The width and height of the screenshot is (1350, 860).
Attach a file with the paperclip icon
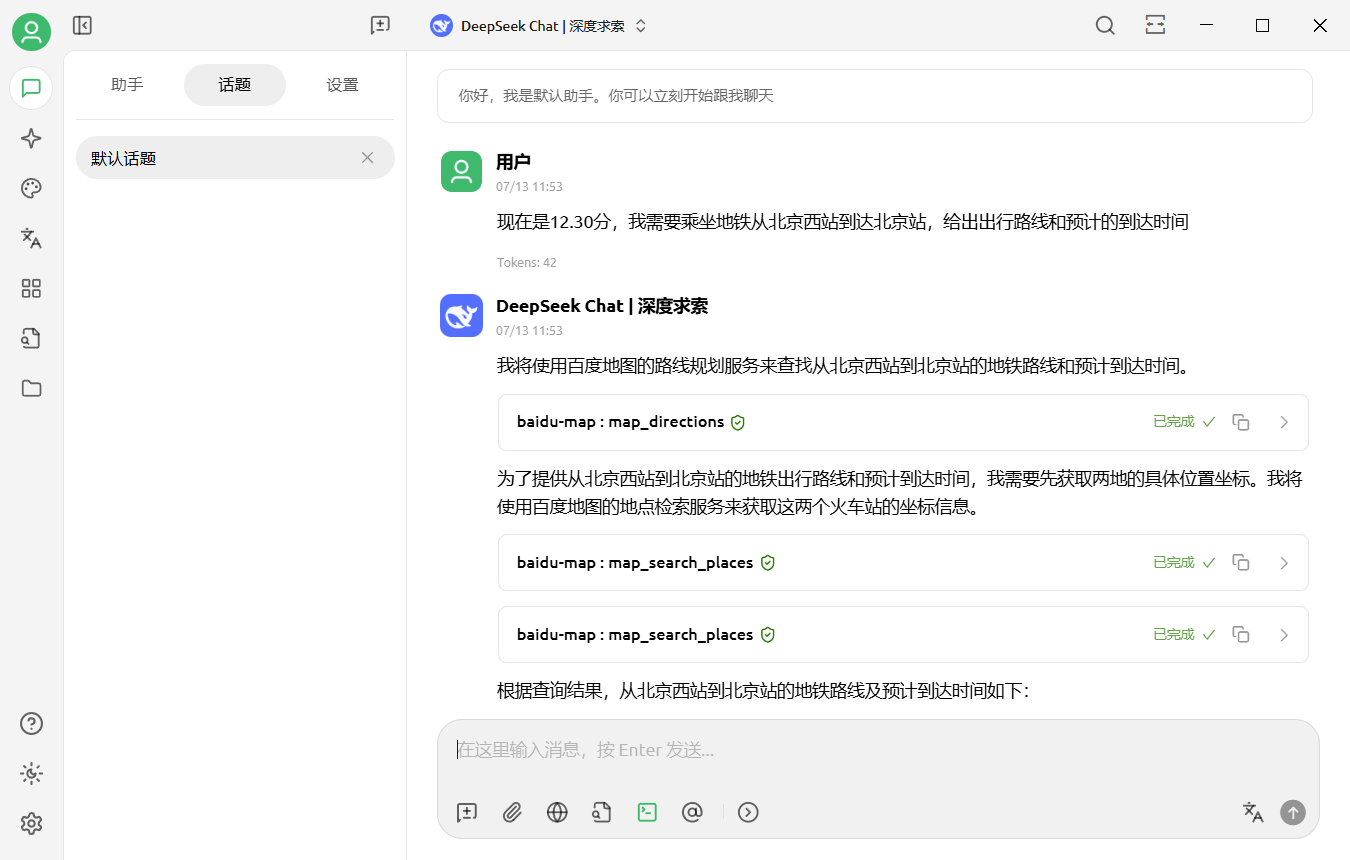coord(512,812)
